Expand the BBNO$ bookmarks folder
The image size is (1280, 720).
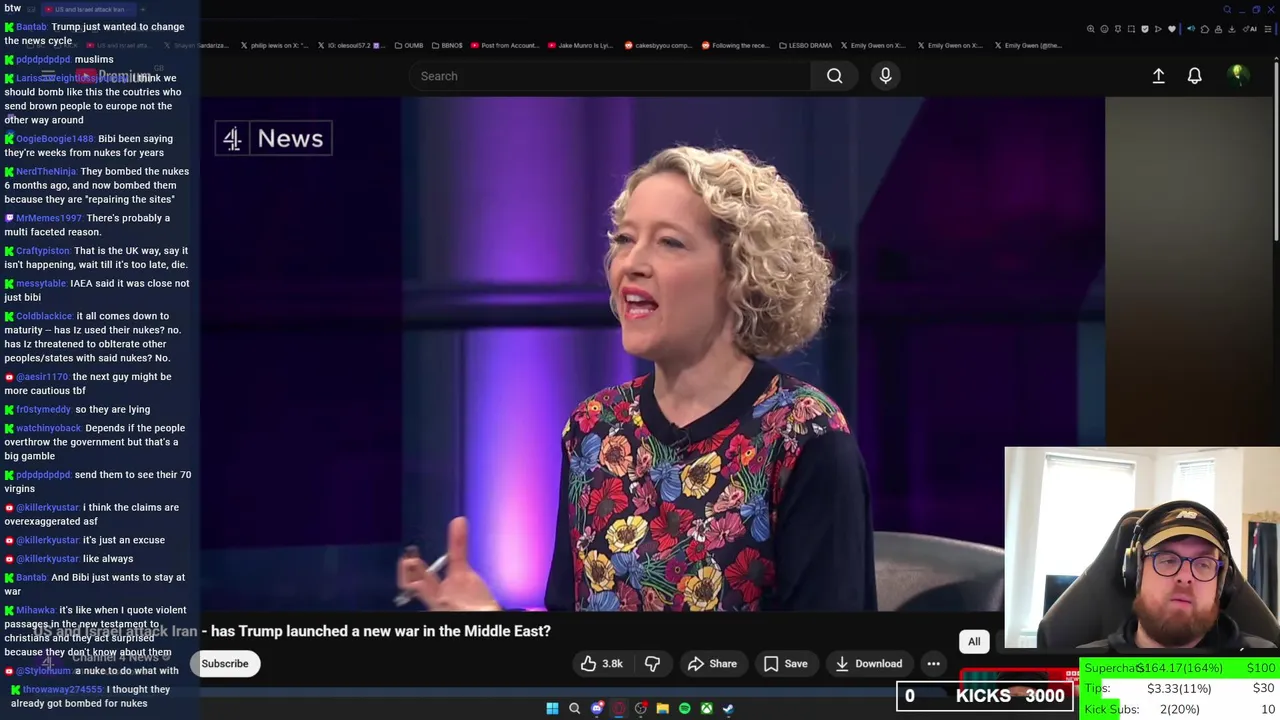click(446, 45)
